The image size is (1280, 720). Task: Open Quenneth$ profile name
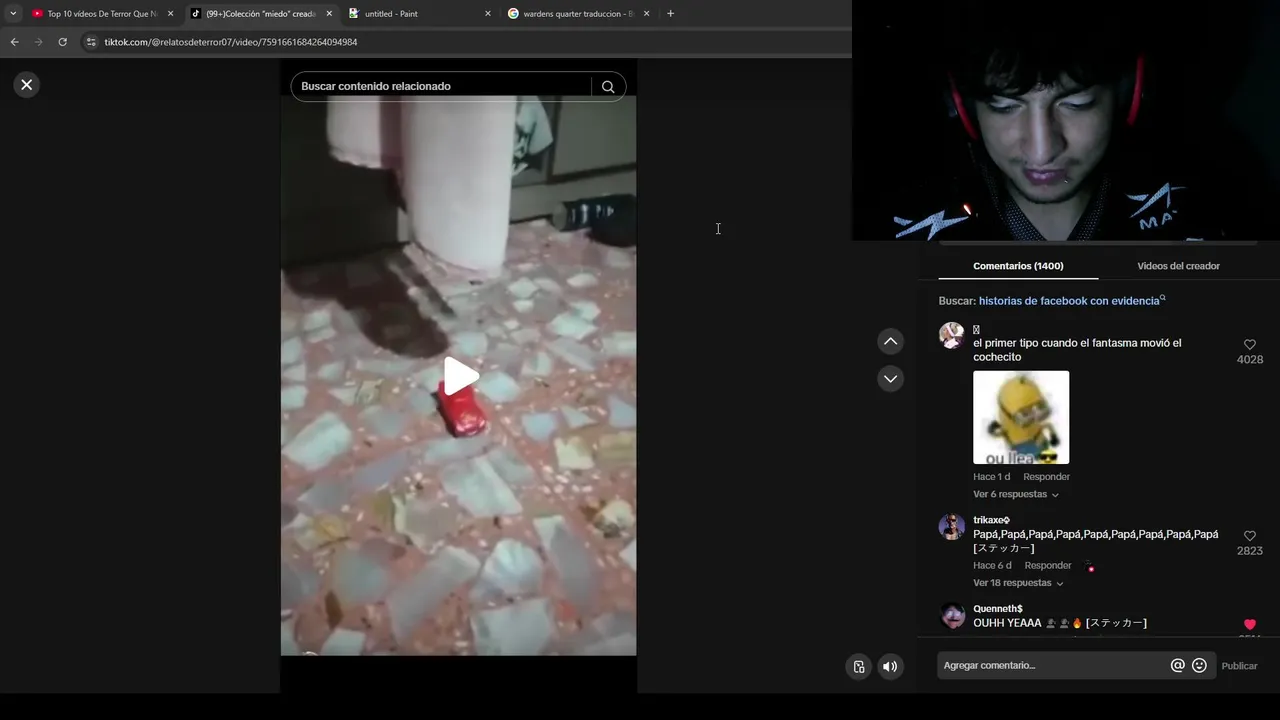point(997,609)
